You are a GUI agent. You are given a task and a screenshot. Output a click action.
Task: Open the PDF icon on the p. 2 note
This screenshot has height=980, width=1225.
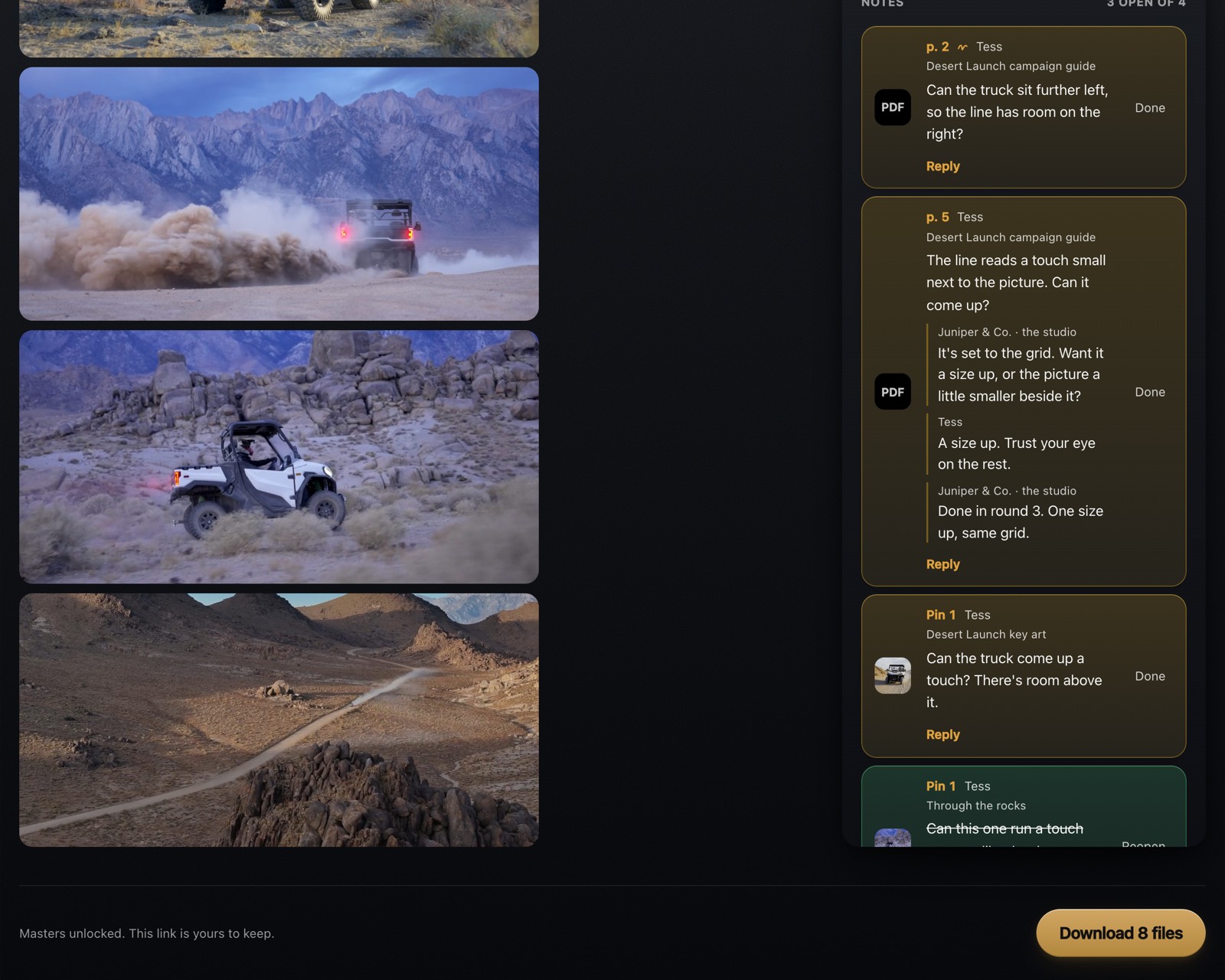tap(893, 107)
